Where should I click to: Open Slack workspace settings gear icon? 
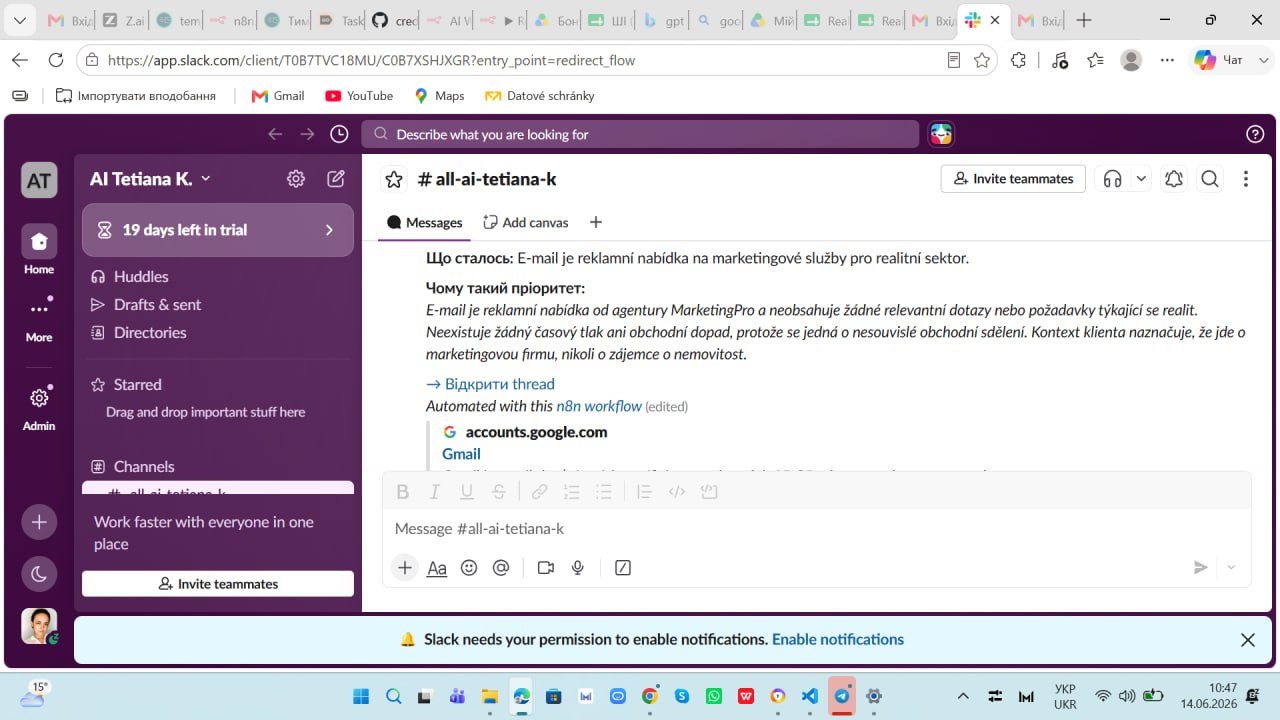click(x=296, y=179)
